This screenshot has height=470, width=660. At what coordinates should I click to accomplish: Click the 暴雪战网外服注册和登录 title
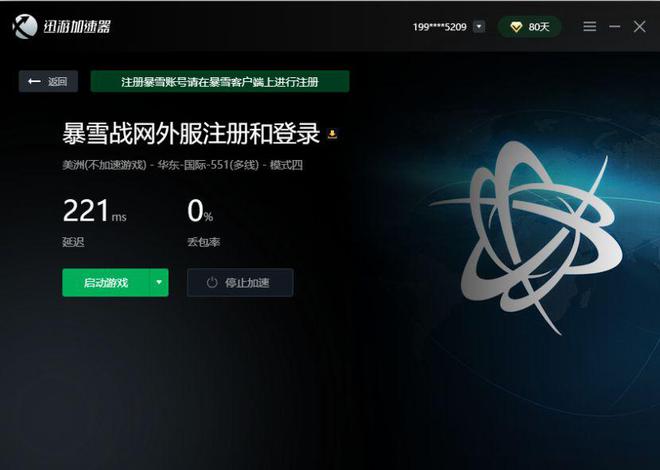pos(191,133)
